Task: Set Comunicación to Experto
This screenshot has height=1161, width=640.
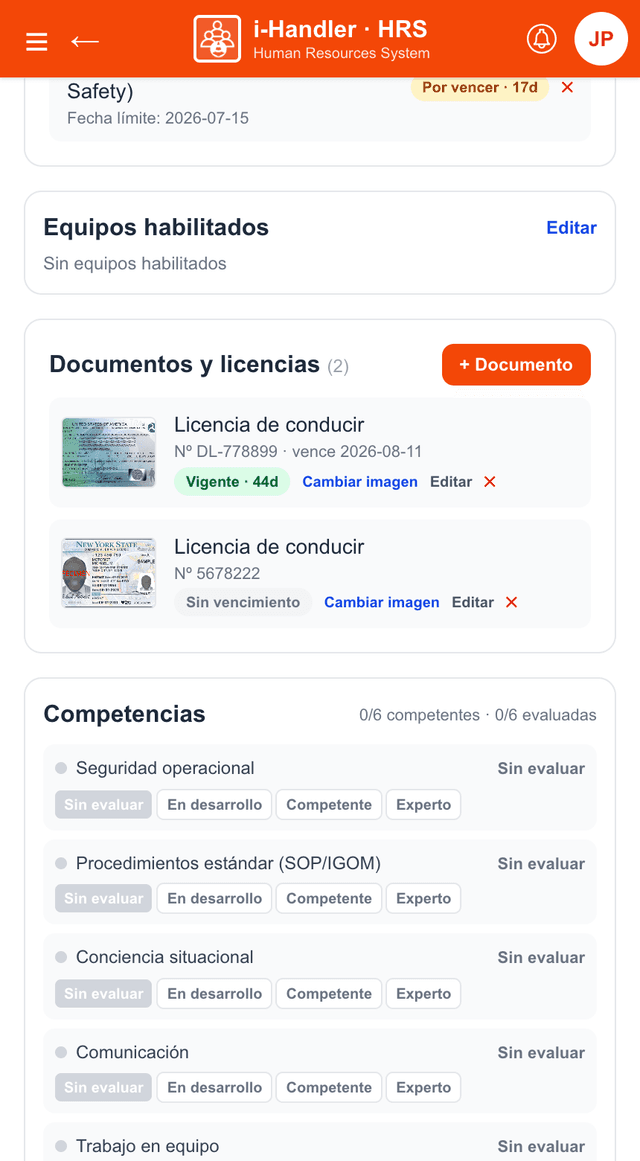Action: [424, 1088]
